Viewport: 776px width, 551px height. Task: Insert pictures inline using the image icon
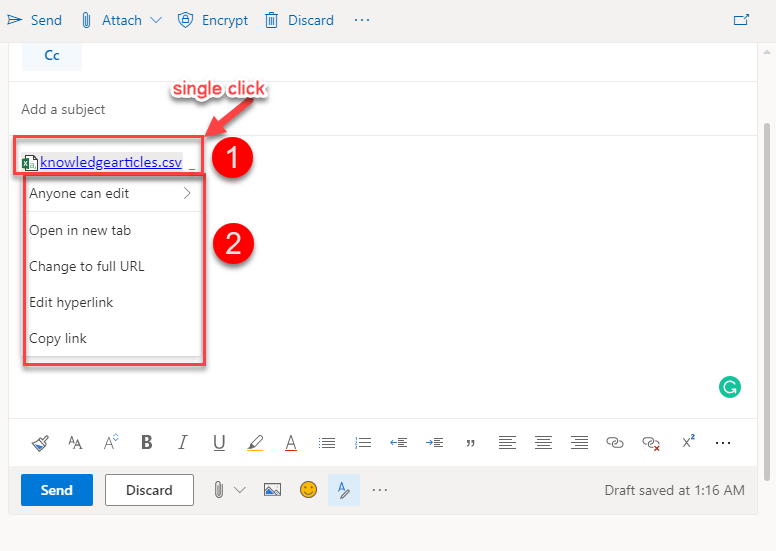point(272,490)
